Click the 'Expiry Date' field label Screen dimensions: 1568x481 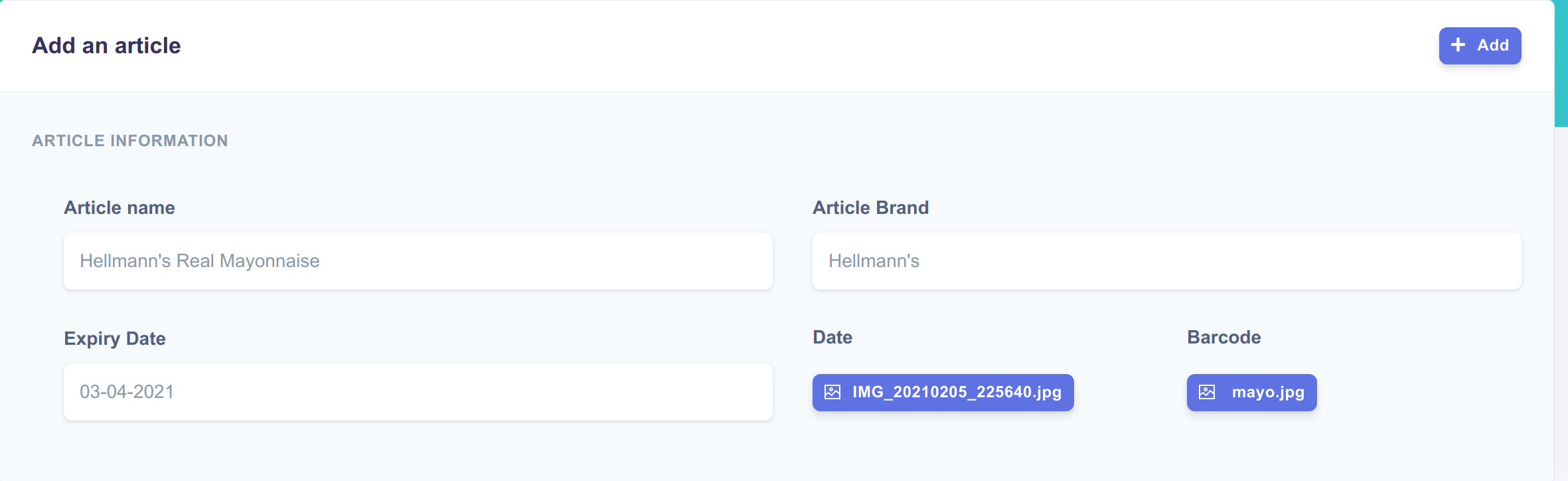click(x=115, y=339)
